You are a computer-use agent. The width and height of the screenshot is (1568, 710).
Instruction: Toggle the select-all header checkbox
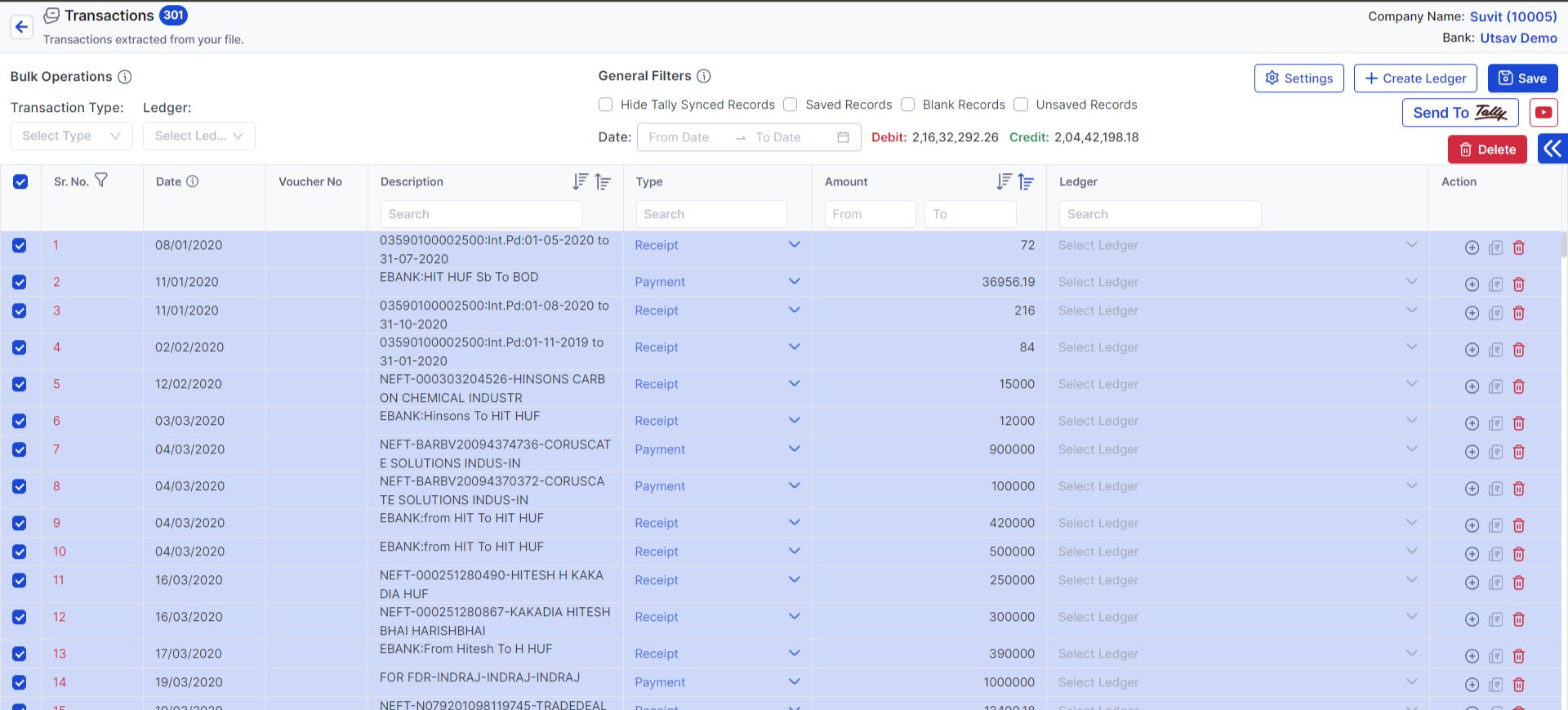pos(20,181)
